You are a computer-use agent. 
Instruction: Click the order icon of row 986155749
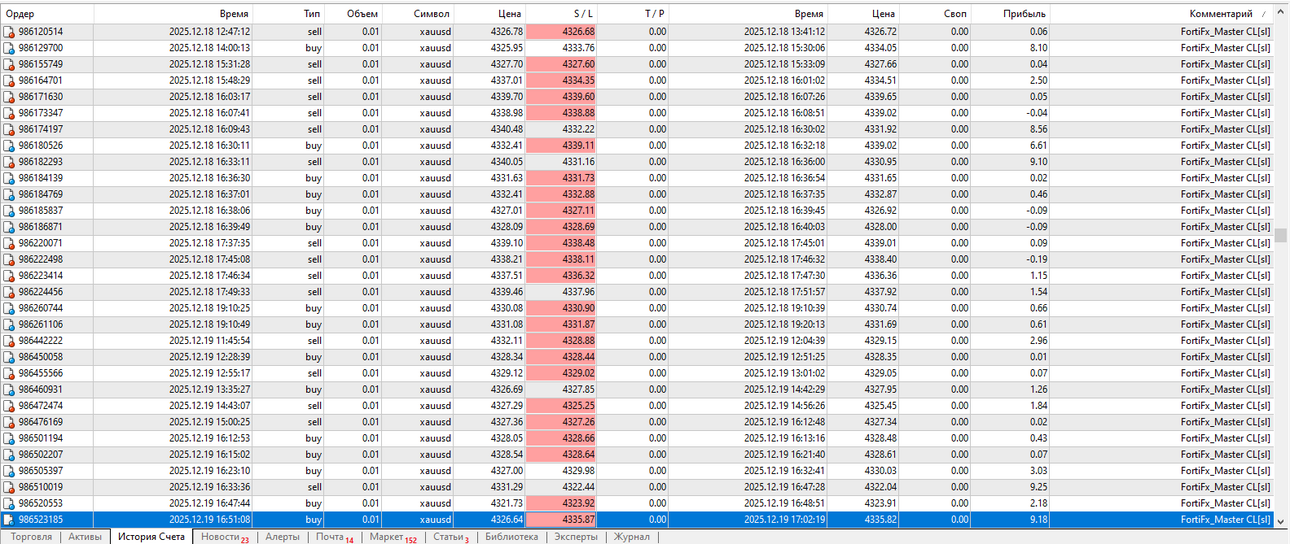coord(9,64)
